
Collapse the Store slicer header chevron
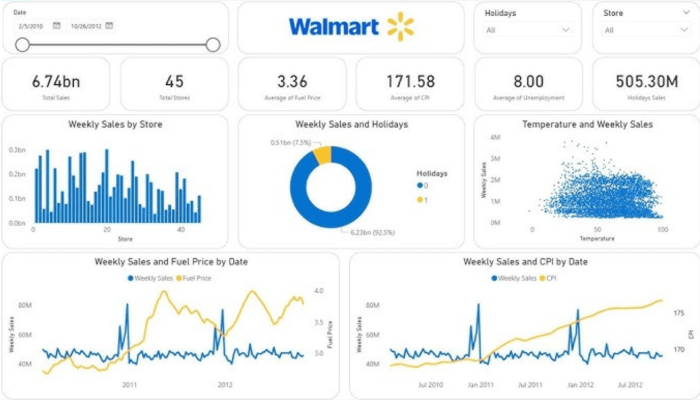tap(686, 12)
